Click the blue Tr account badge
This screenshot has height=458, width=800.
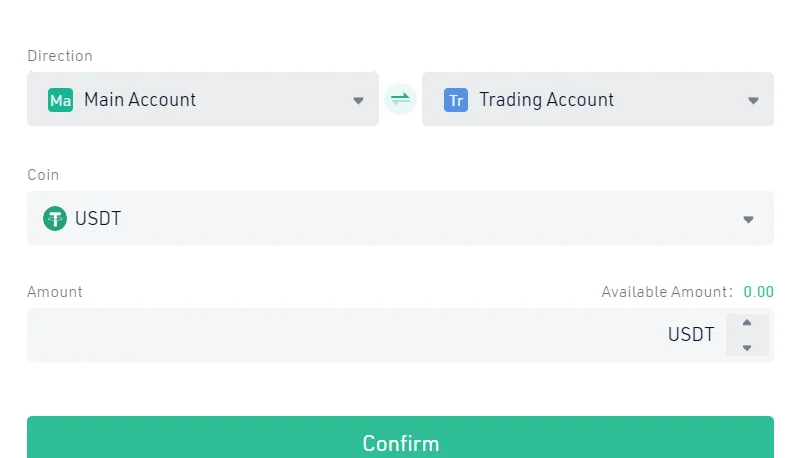click(456, 100)
